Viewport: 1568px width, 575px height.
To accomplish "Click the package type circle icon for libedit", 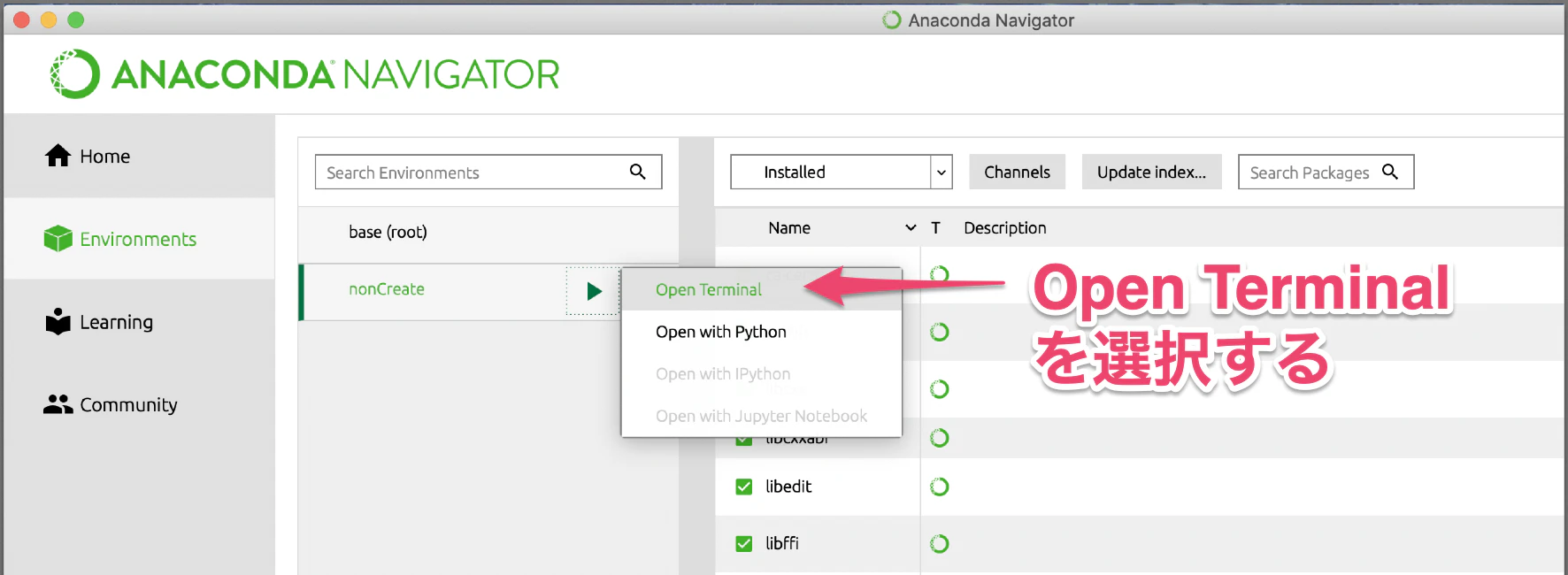I will [x=940, y=487].
